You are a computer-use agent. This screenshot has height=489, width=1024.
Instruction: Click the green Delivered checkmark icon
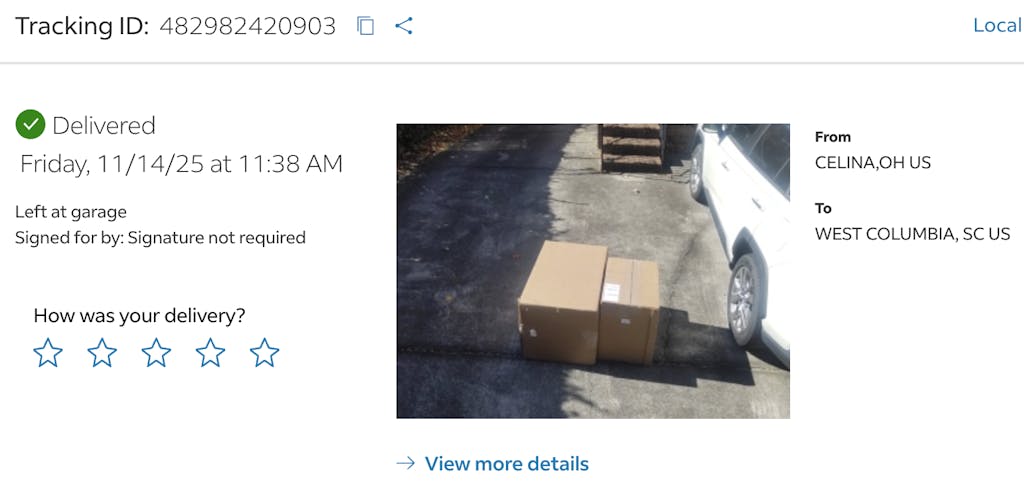(30, 125)
